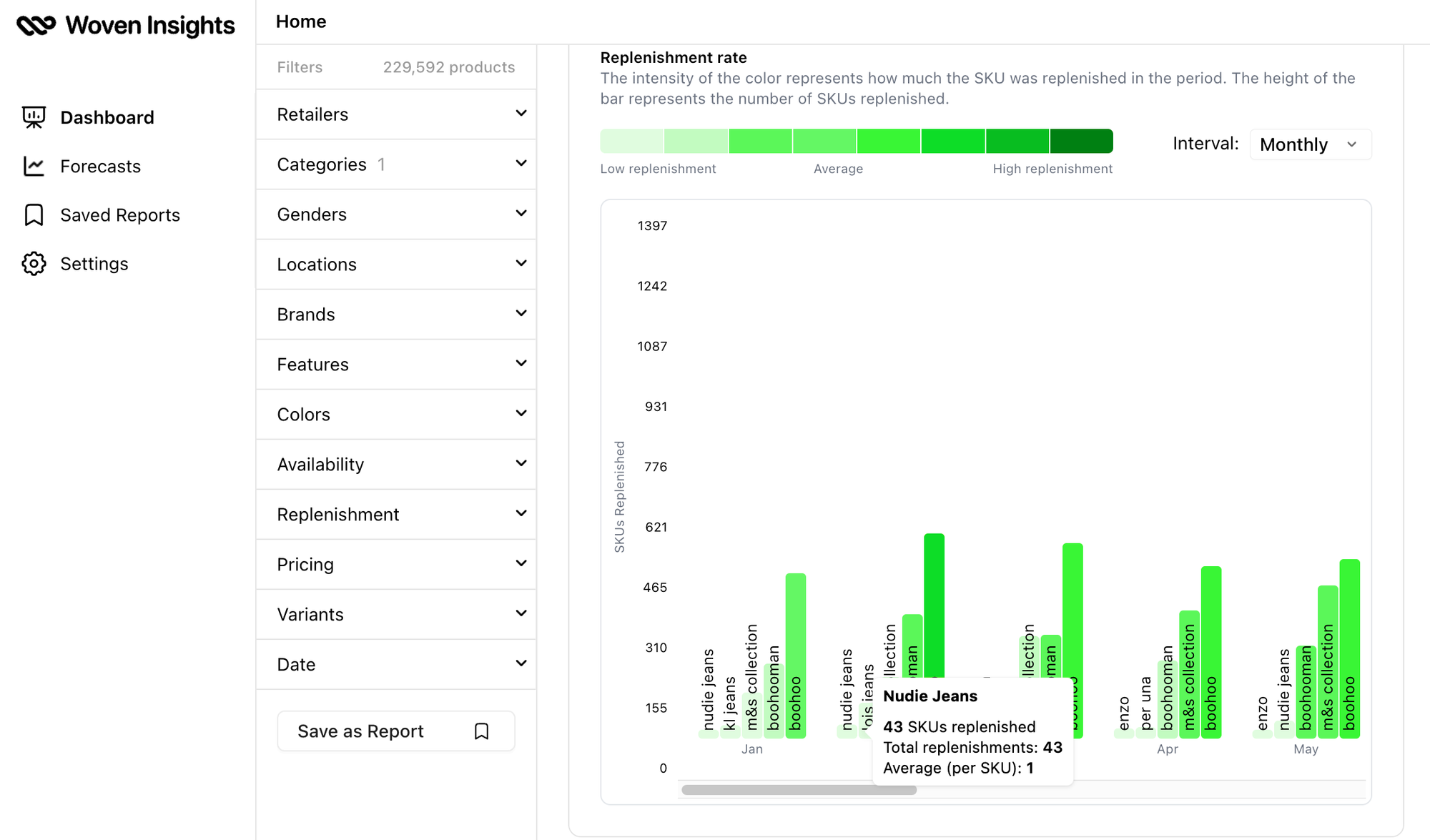This screenshot has height=840, width=1430.
Task: Click the 'May' axis label
Action: [1306, 749]
